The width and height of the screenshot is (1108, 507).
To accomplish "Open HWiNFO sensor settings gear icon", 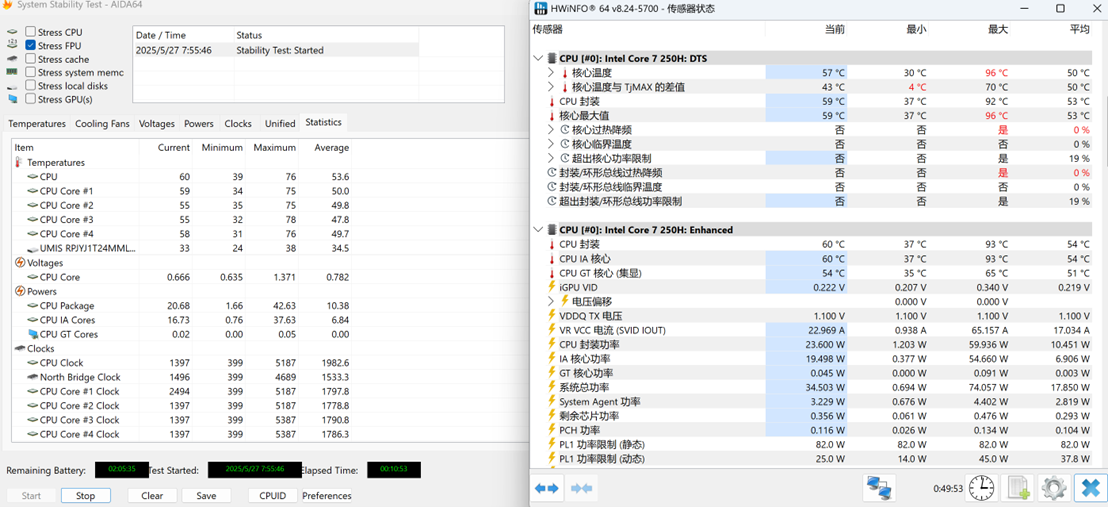I will [1054, 488].
